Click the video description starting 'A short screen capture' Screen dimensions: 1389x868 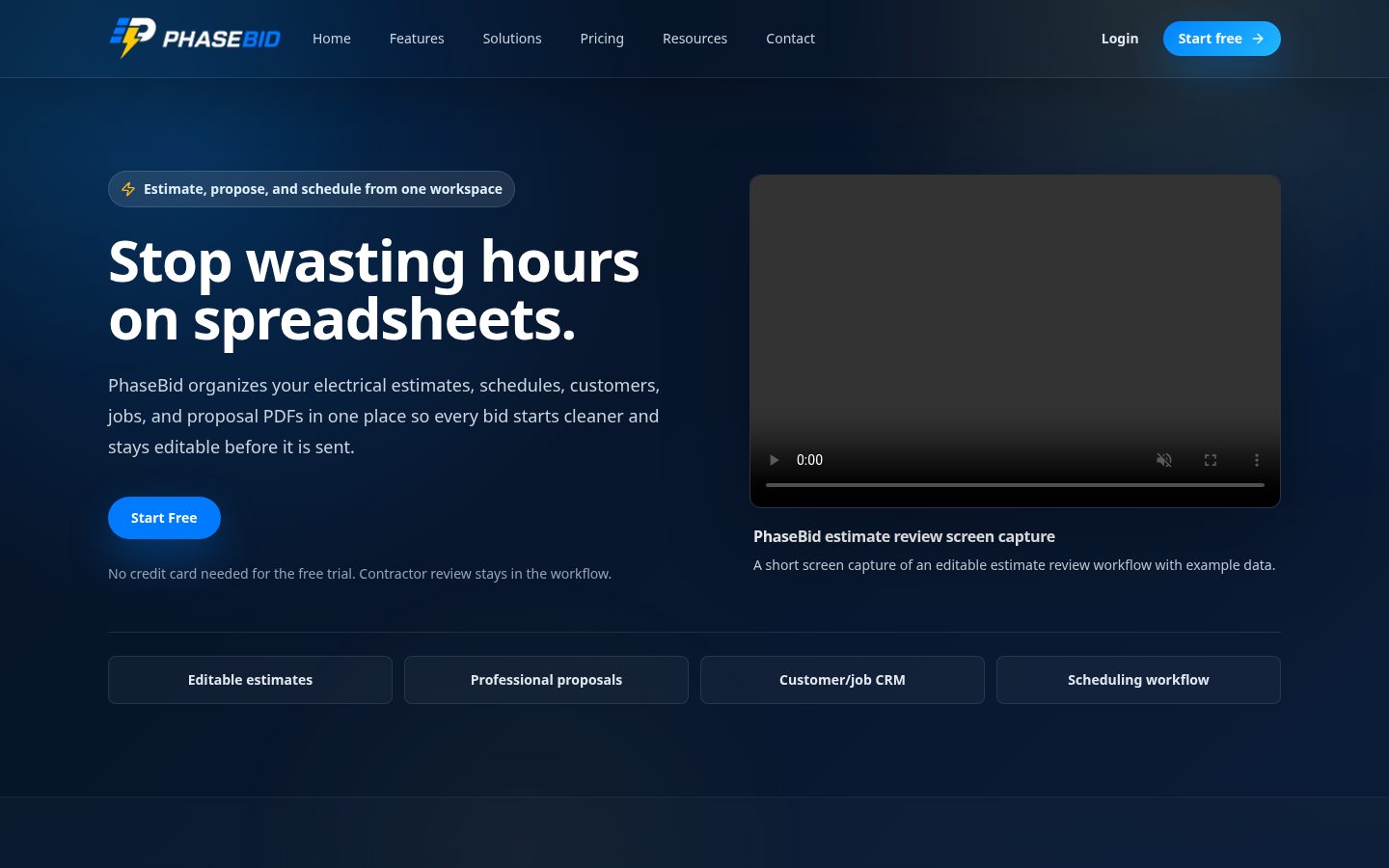[1014, 565]
